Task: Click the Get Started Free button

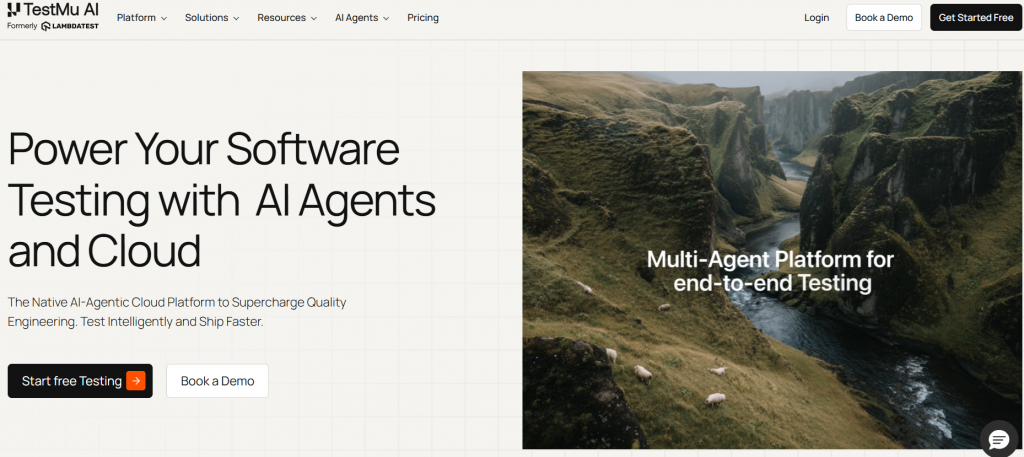Action: click(975, 18)
